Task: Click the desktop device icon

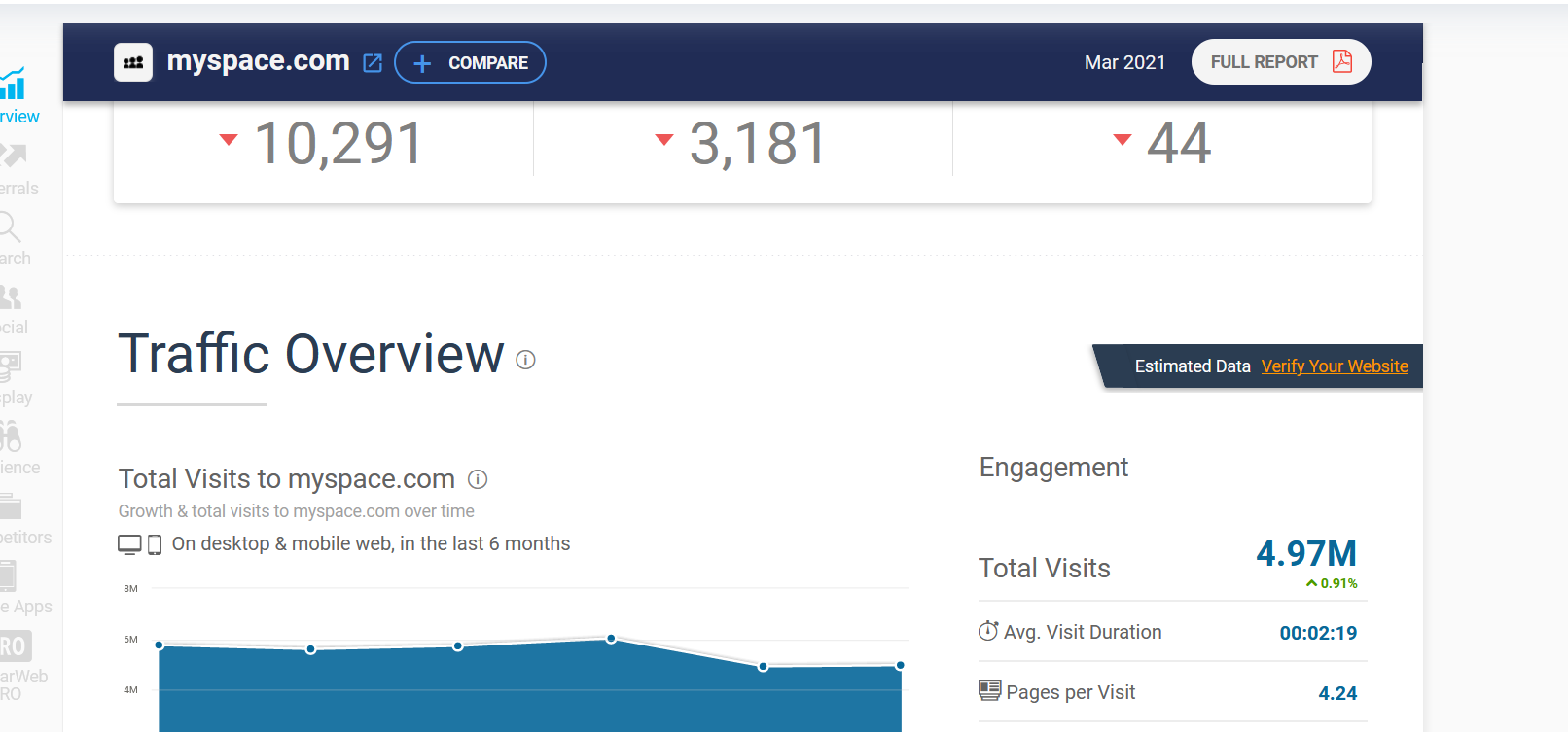Action: click(x=129, y=544)
